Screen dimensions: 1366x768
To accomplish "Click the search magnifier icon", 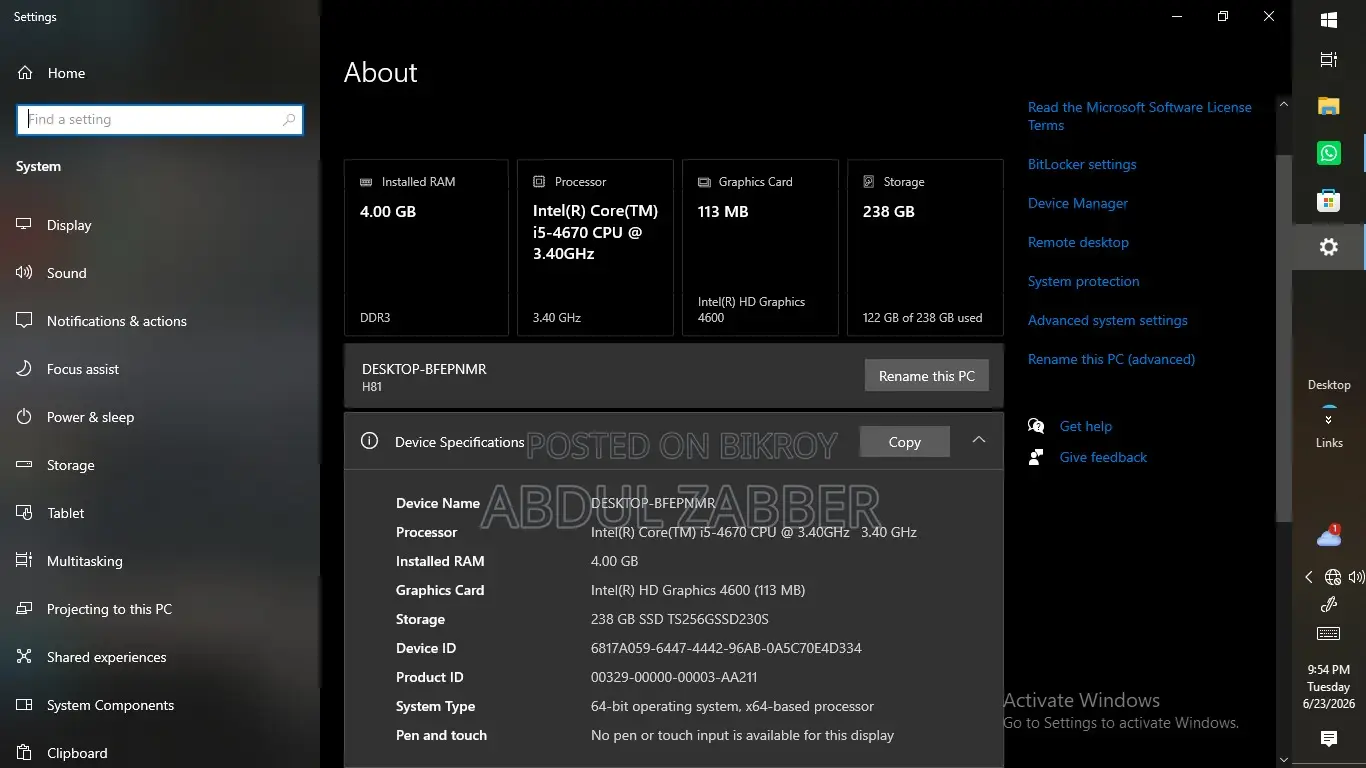I will pyautogui.click(x=289, y=120).
